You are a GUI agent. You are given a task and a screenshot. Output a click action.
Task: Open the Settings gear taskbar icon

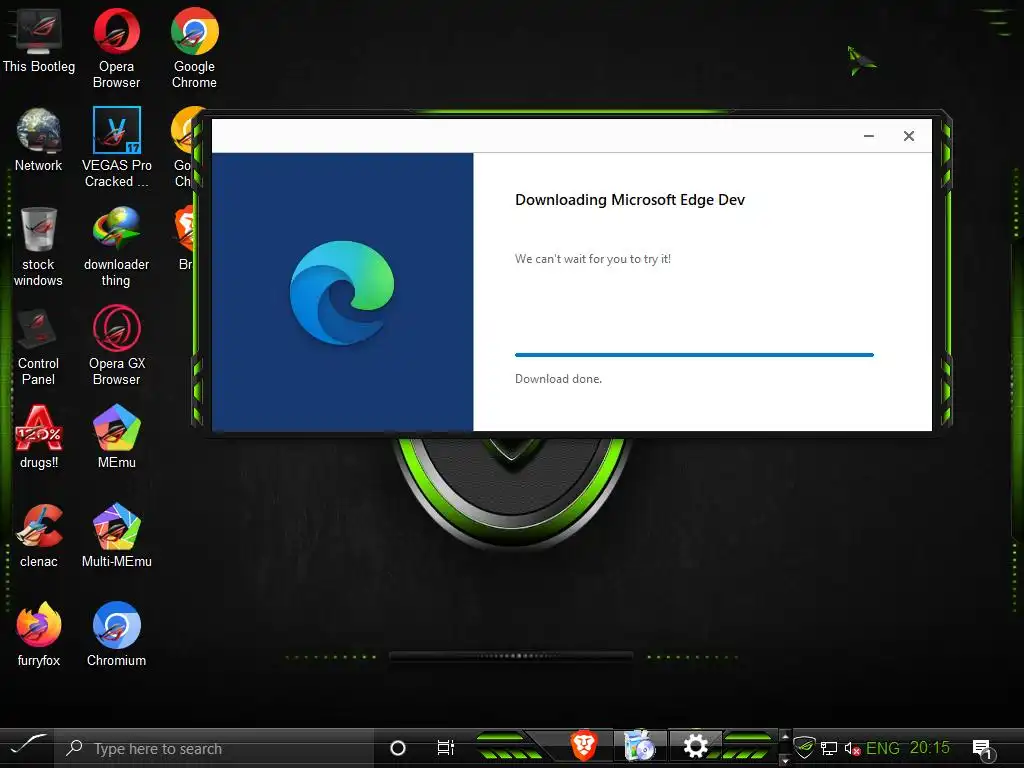(x=696, y=746)
